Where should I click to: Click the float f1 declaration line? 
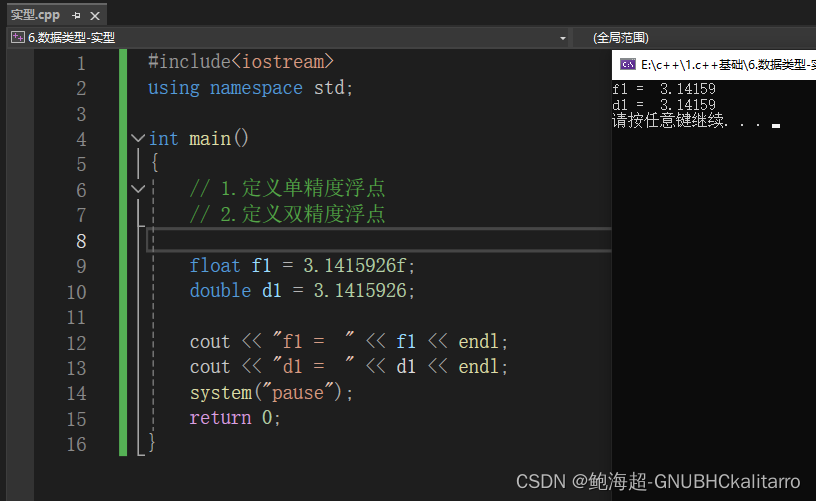tap(302, 266)
